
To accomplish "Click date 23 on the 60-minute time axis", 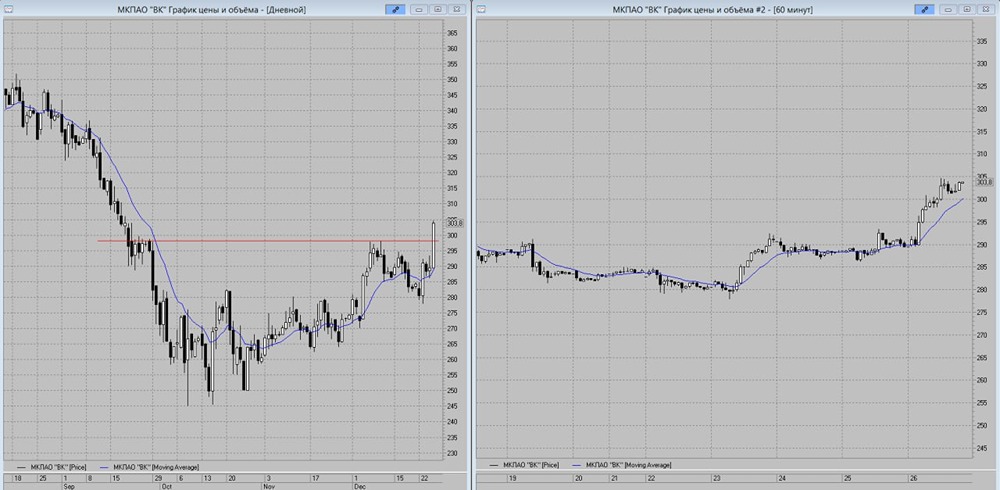I will point(716,478).
